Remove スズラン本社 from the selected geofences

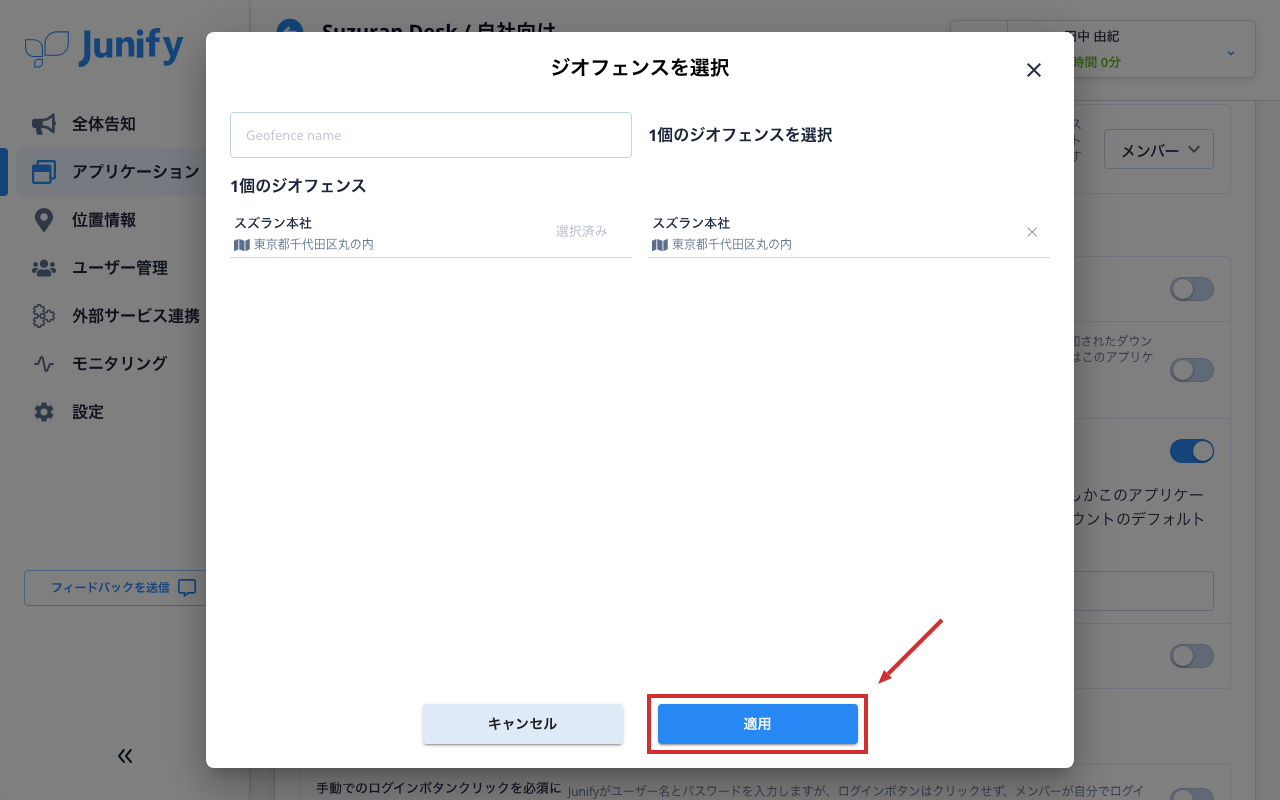[x=1032, y=232]
